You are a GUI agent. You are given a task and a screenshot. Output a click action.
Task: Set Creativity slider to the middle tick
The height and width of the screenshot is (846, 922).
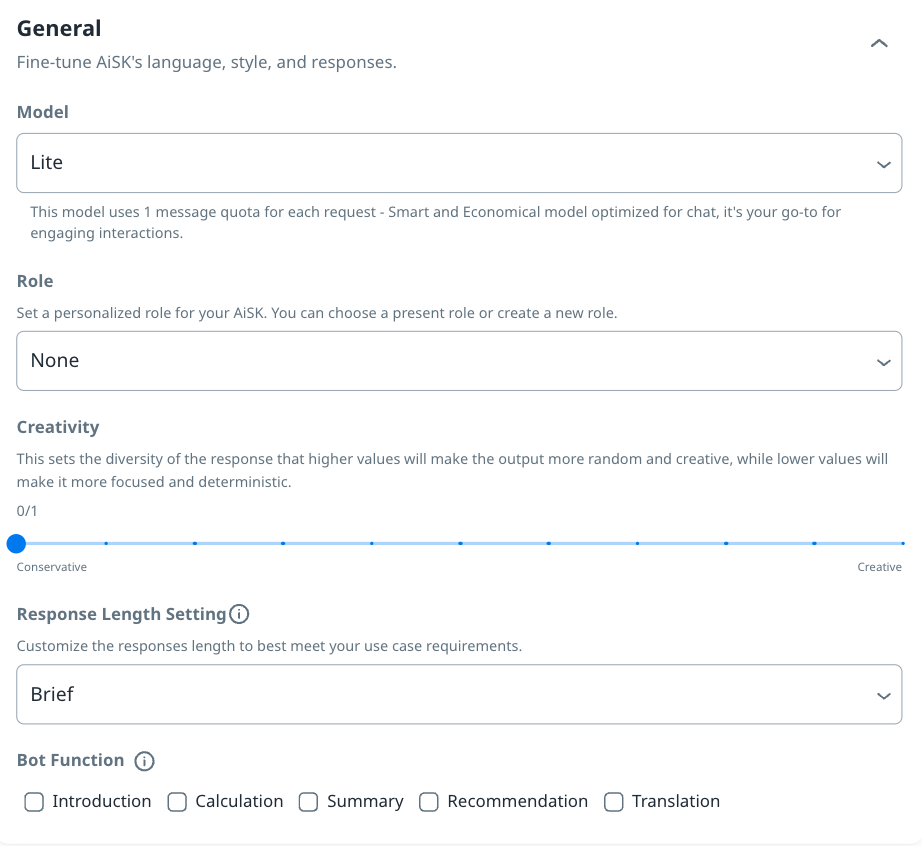tap(460, 544)
